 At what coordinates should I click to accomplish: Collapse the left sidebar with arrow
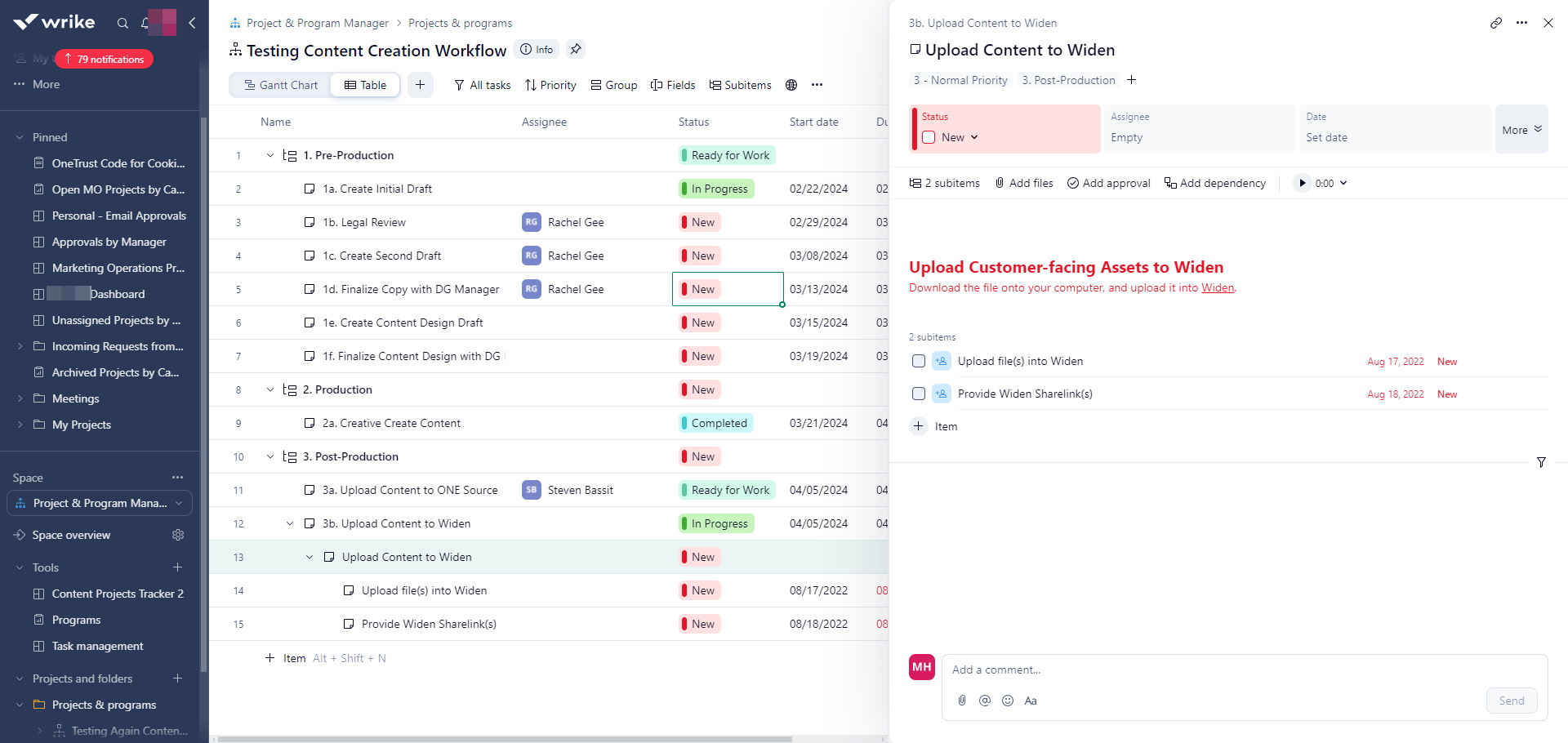point(192,23)
